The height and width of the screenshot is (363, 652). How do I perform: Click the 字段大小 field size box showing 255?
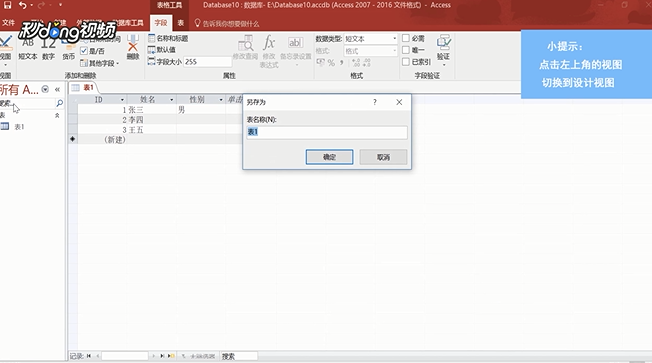coord(207,62)
